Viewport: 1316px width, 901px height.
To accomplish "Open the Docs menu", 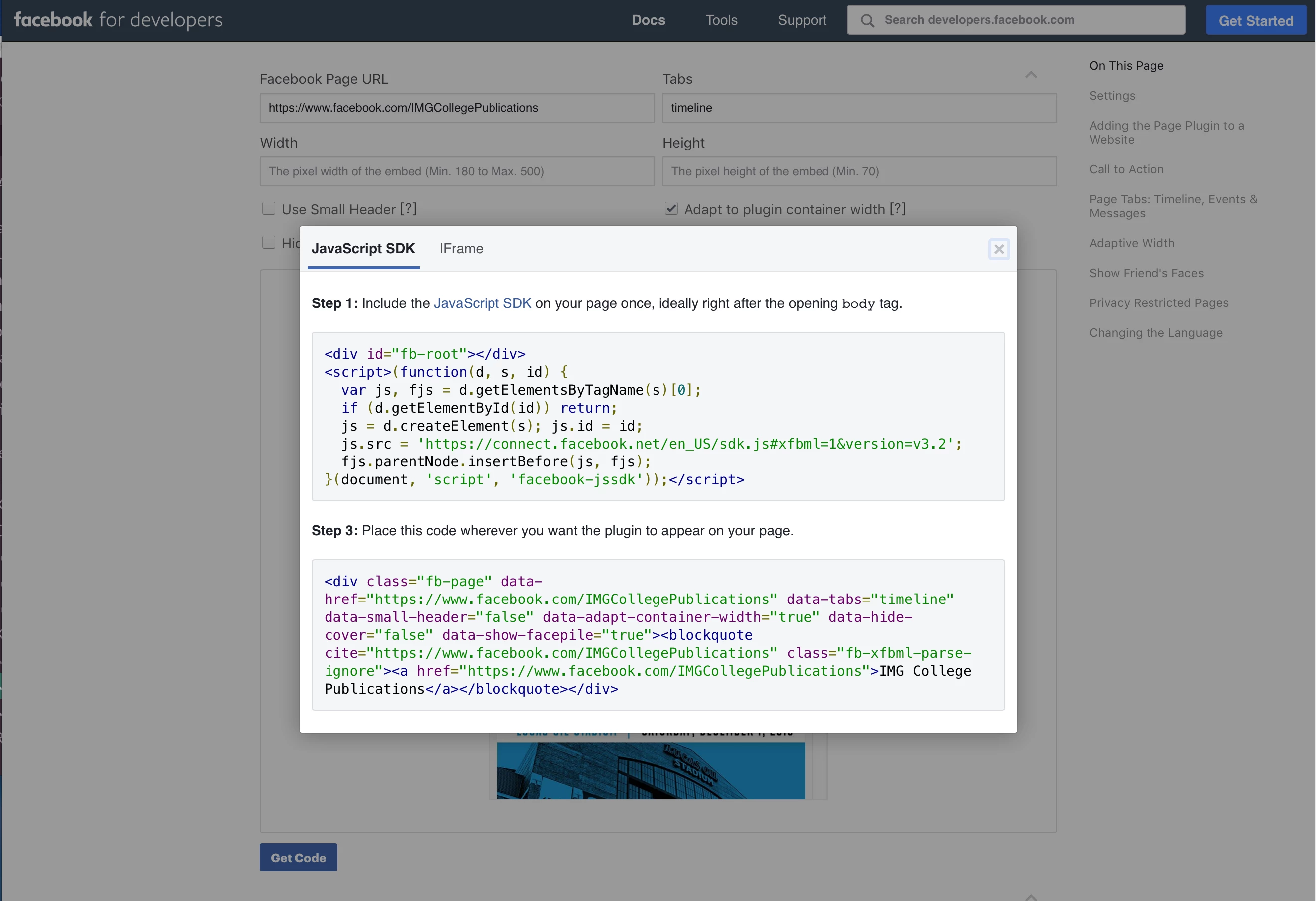I will 648,20.
